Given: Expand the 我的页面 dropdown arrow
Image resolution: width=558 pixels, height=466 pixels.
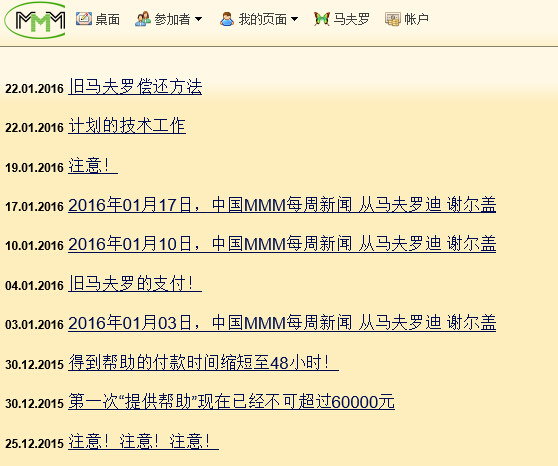Looking at the screenshot, I should [294, 19].
